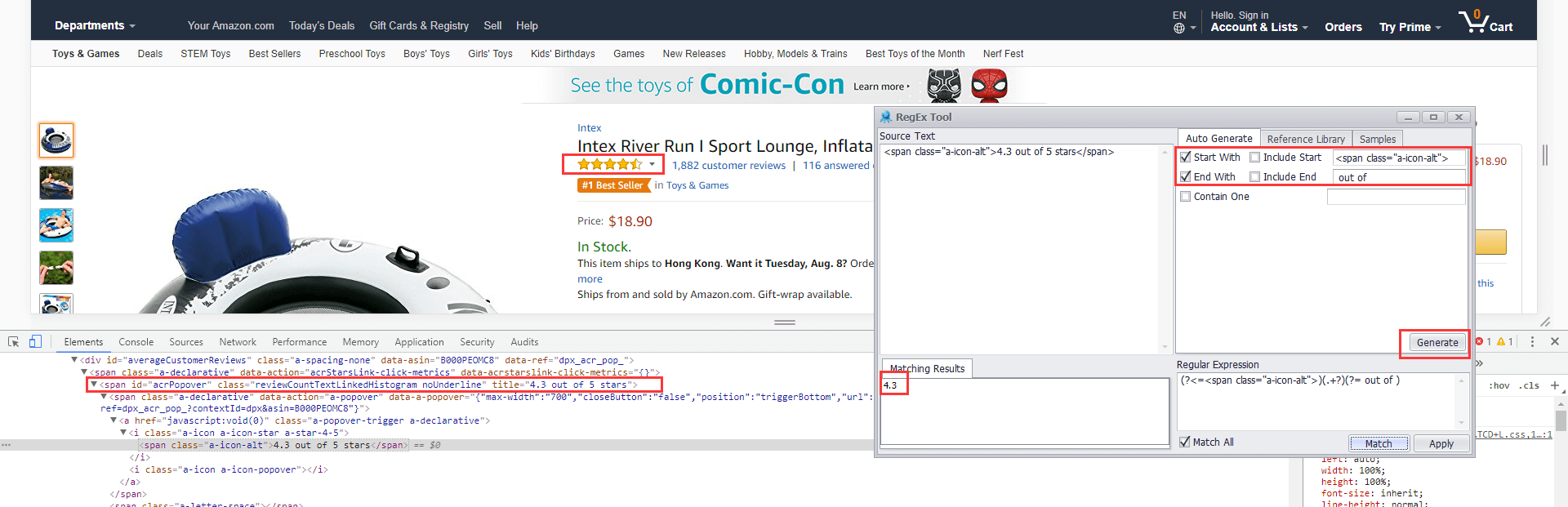The image size is (1568, 507).
Task: Open the Intex brand link
Action: click(589, 127)
